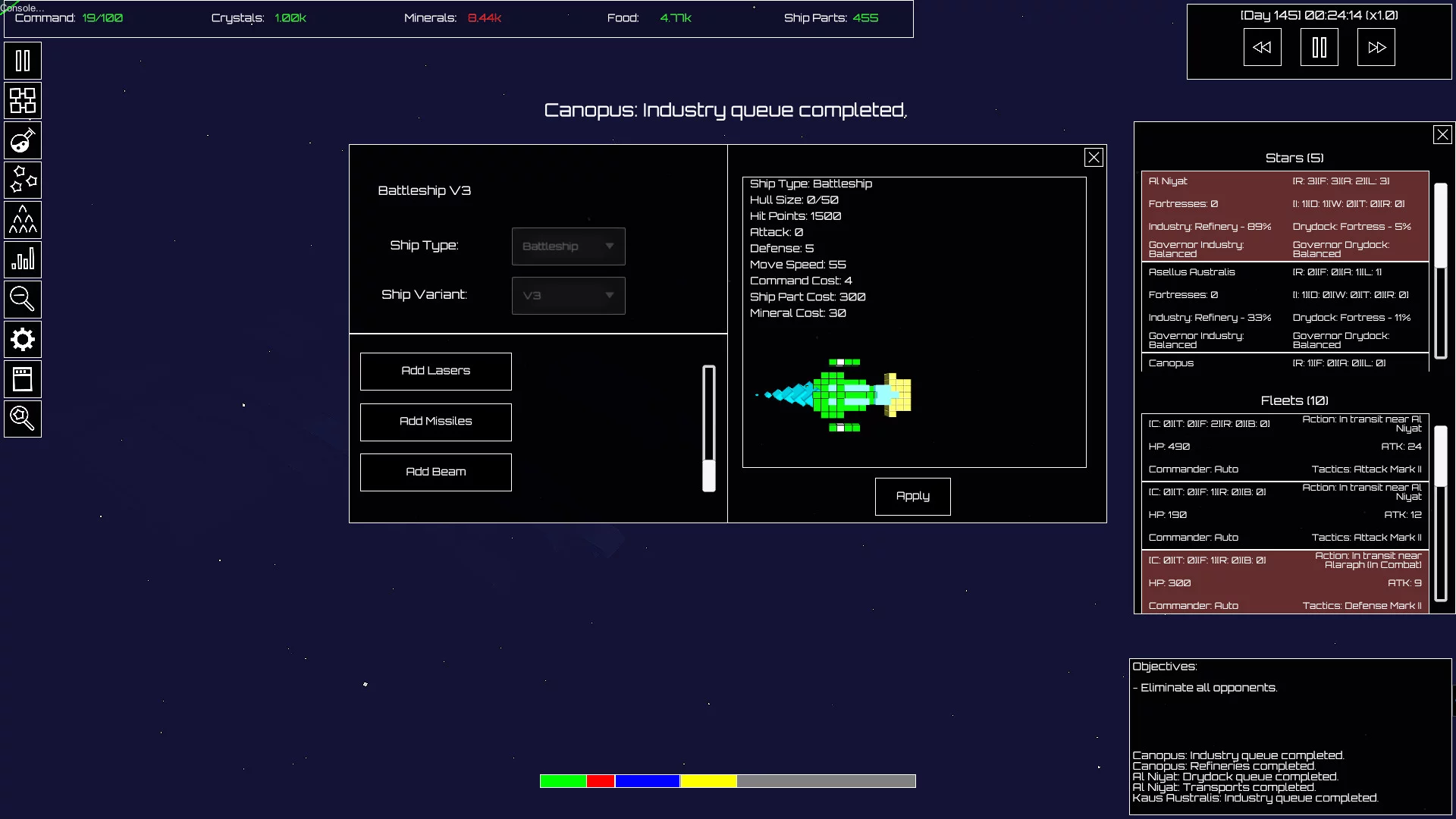The height and width of the screenshot is (819, 1456).
Task: Click the red segment of faction bar
Action: (601, 781)
